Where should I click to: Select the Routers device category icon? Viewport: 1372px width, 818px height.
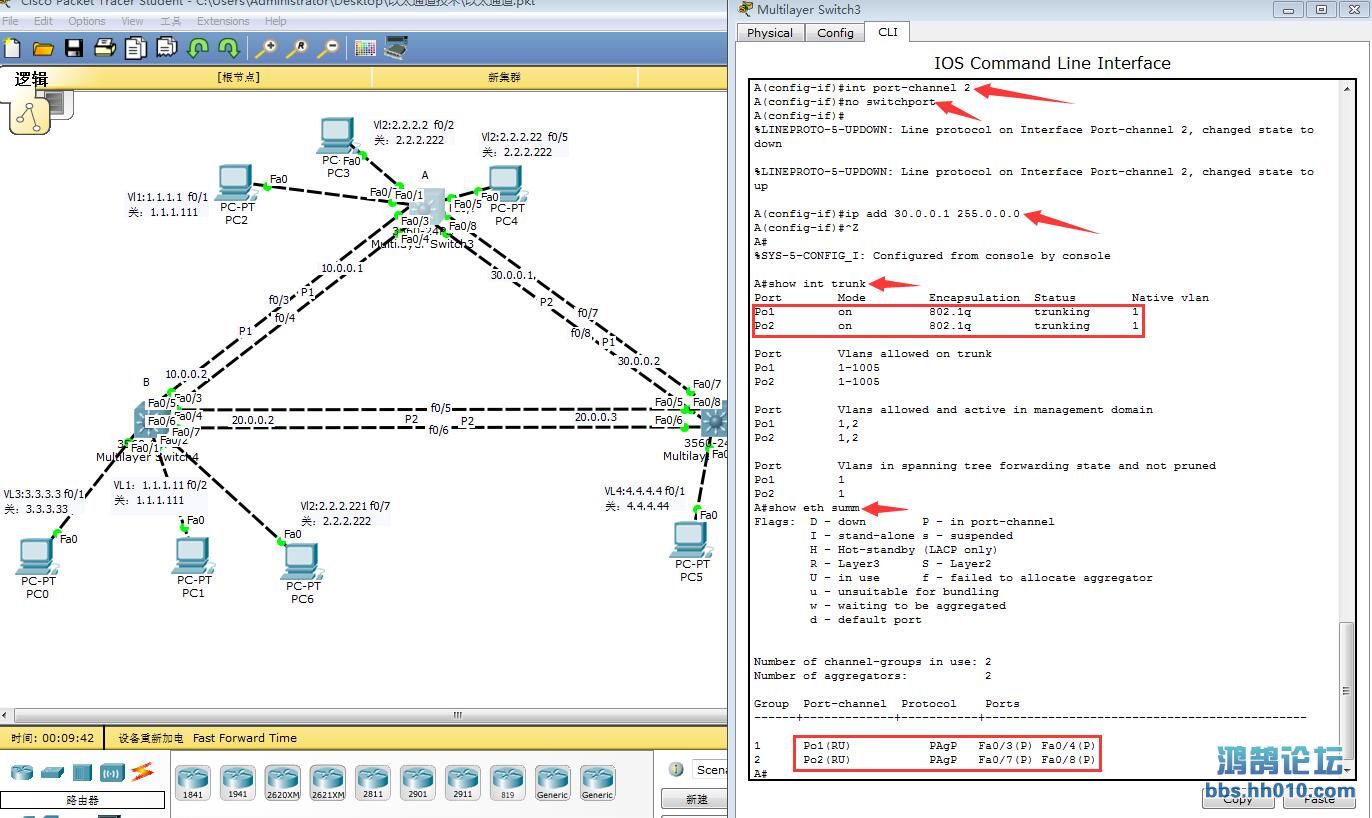[22, 772]
